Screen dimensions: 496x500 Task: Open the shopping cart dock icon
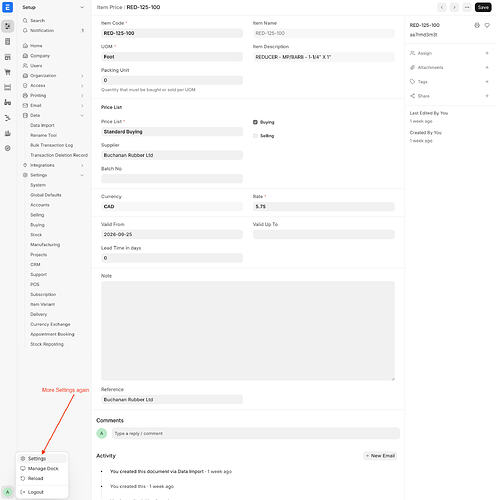point(7,72)
